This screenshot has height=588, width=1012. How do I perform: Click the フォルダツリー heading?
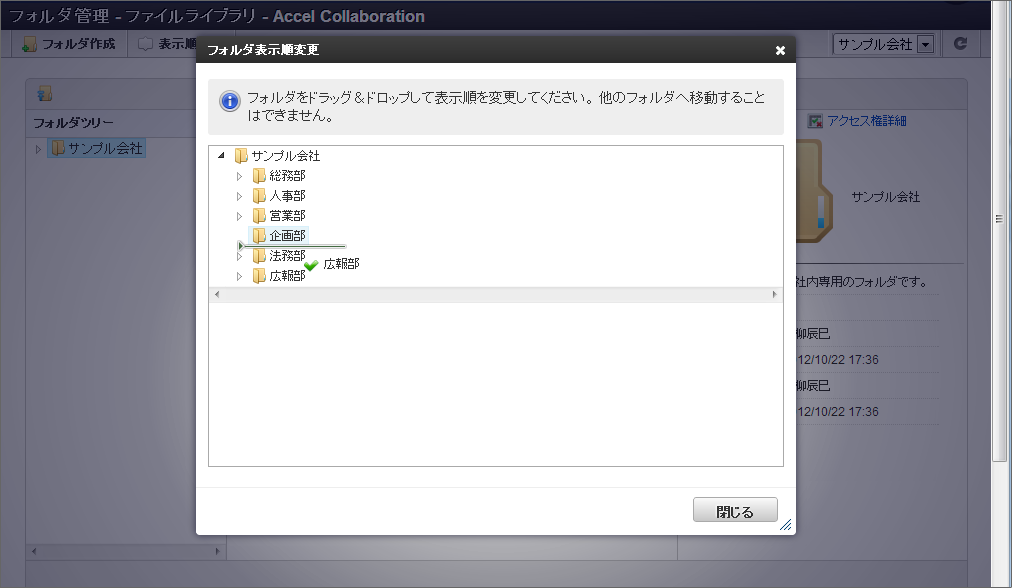(73, 123)
